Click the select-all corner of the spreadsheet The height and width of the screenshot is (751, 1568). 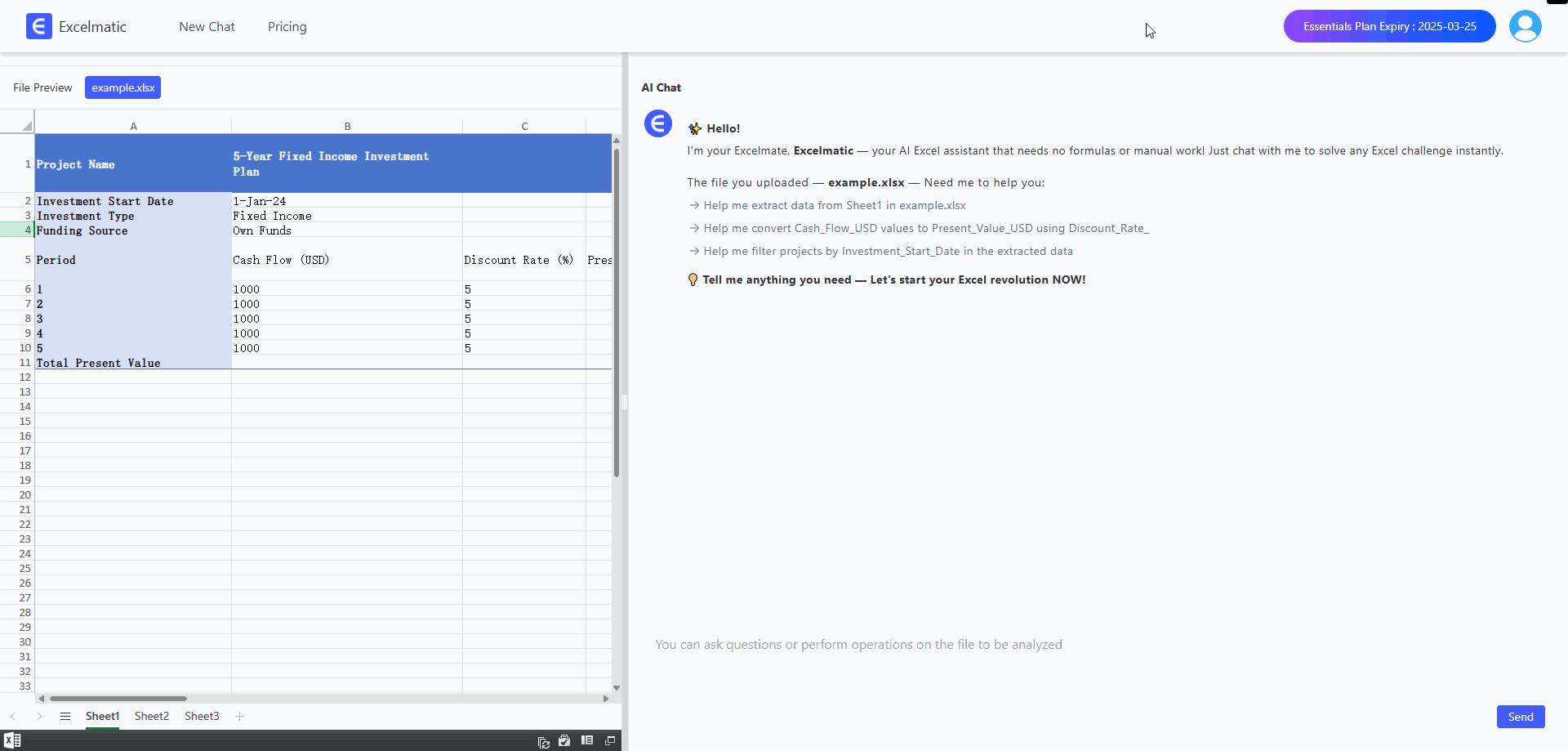tap(26, 125)
